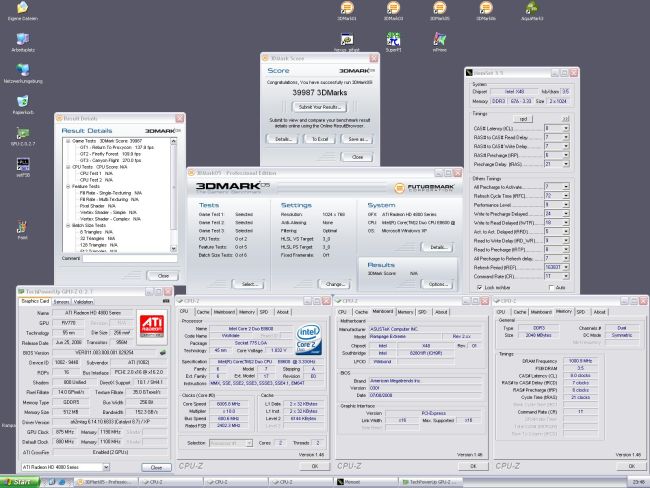650x488 pixels.
Task: Click OK in the CPU-Z memory window
Action: click(x=631, y=466)
